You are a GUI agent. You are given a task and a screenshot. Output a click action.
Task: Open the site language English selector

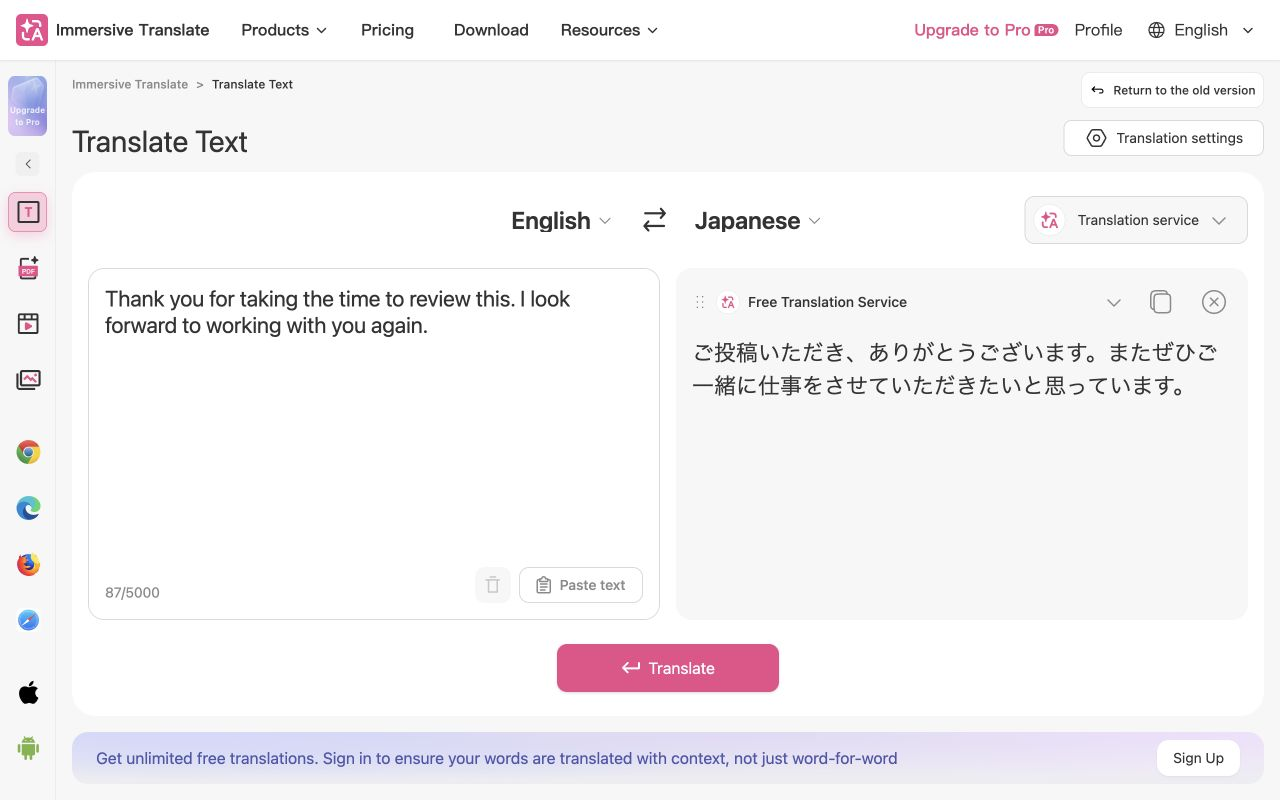pos(1200,30)
